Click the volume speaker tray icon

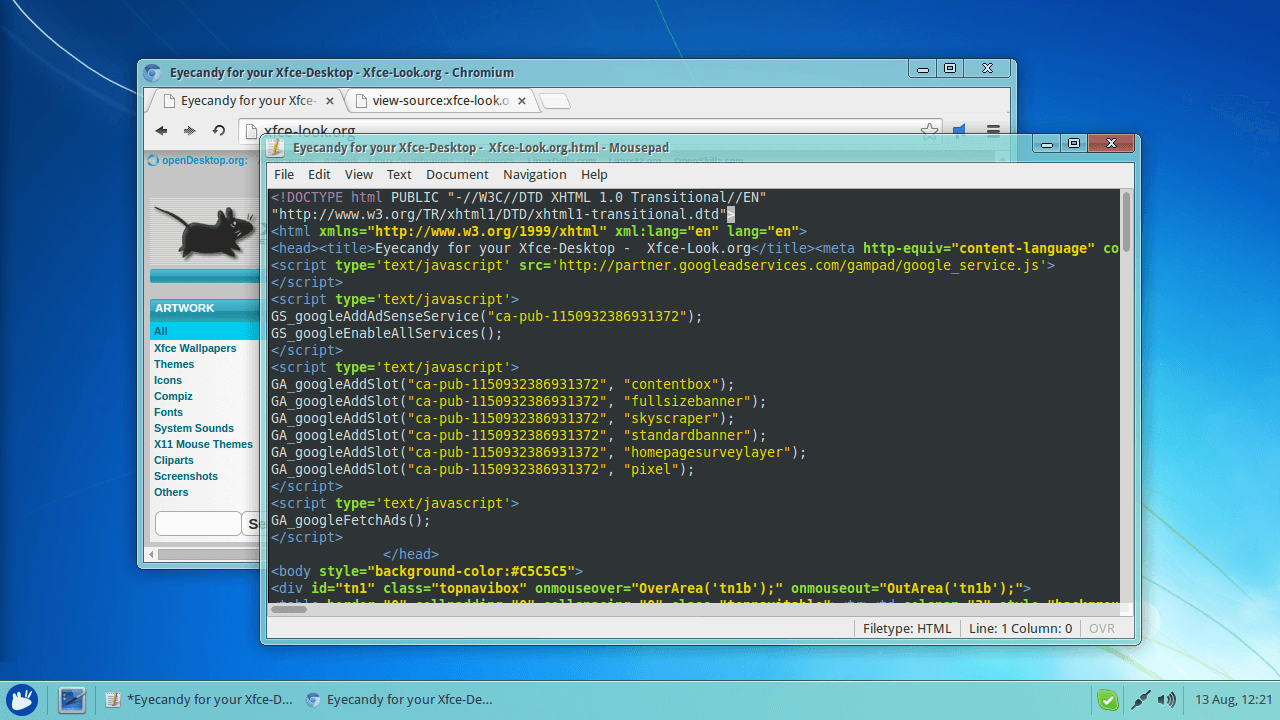click(1167, 700)
